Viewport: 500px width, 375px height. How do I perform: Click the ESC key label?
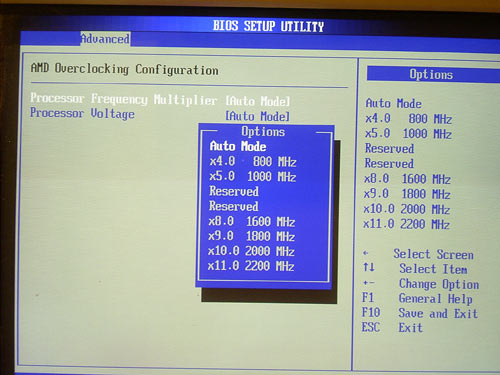pyautogui.click(x=371, y=327)
